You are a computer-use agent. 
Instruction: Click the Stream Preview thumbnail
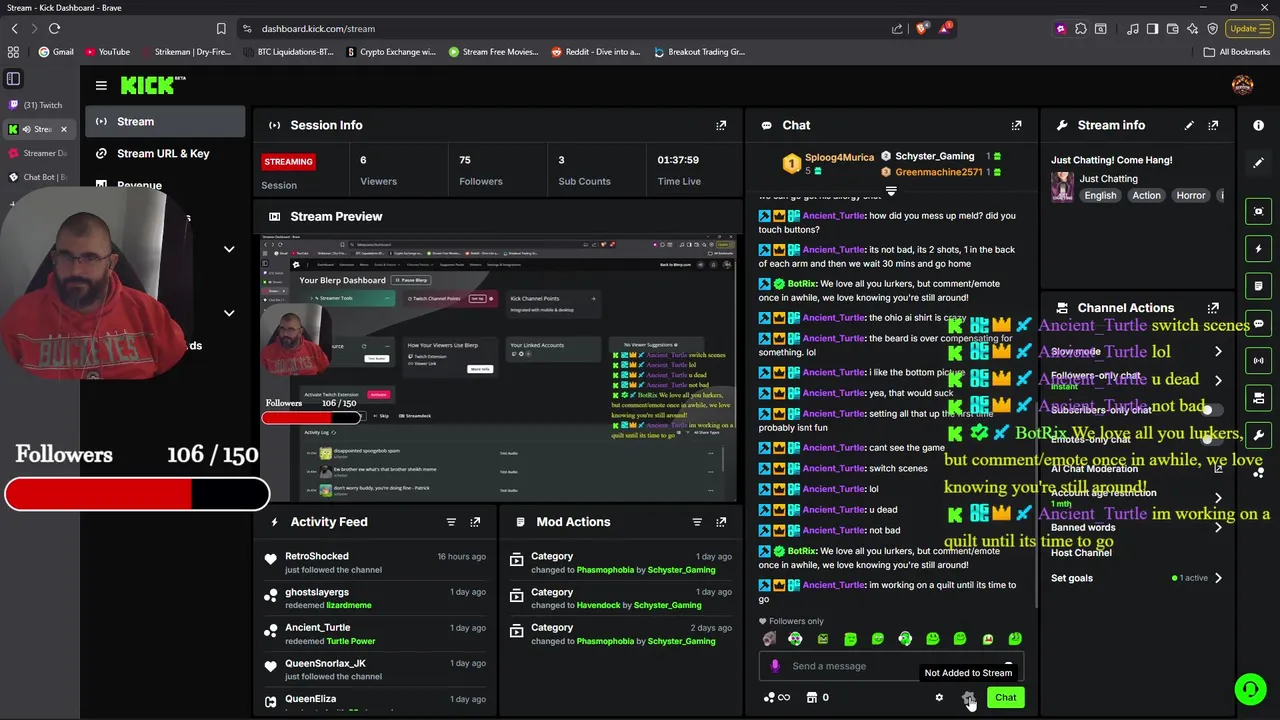tap(498, 367)
